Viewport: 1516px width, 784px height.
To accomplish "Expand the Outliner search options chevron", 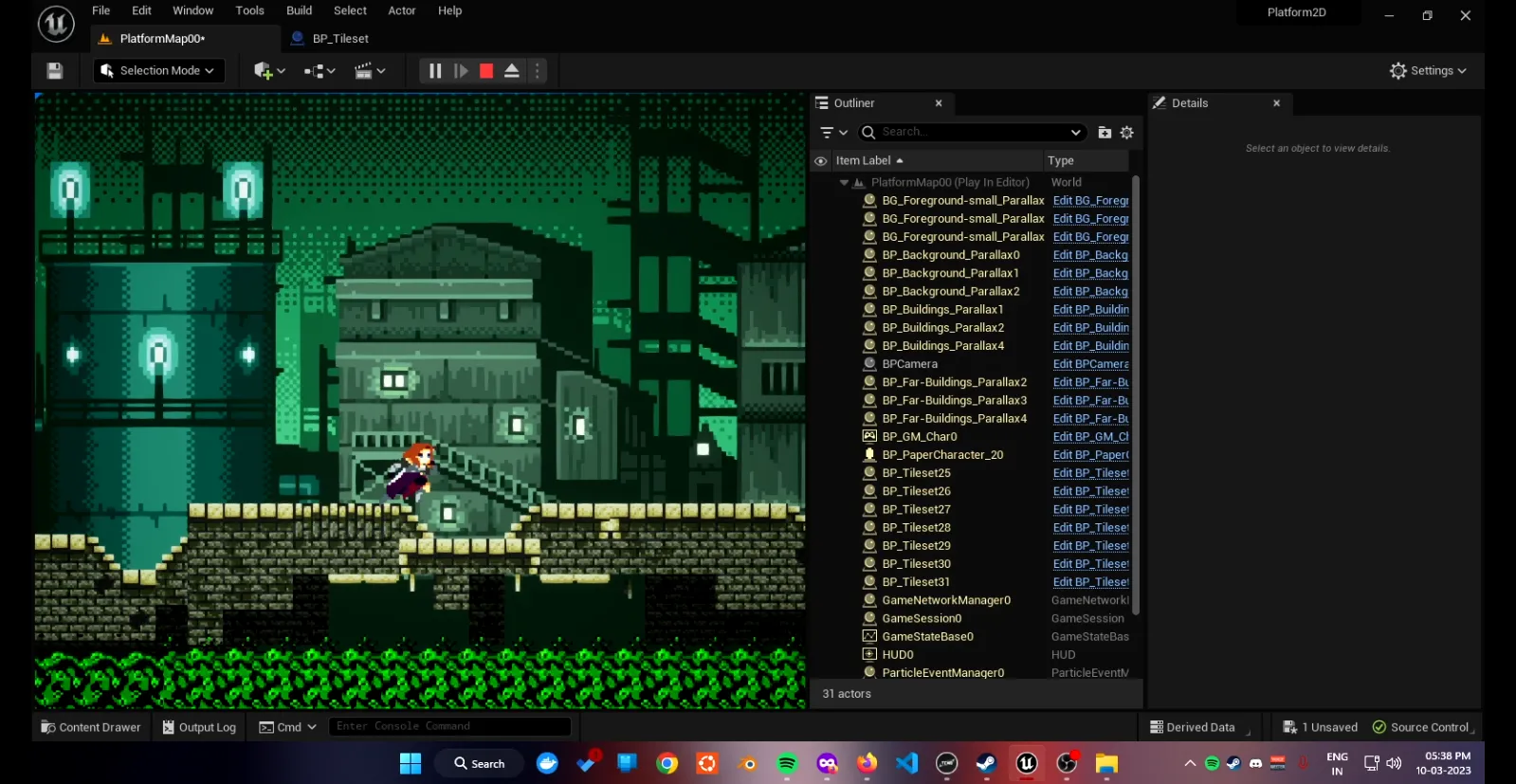I will point(1075,133).
